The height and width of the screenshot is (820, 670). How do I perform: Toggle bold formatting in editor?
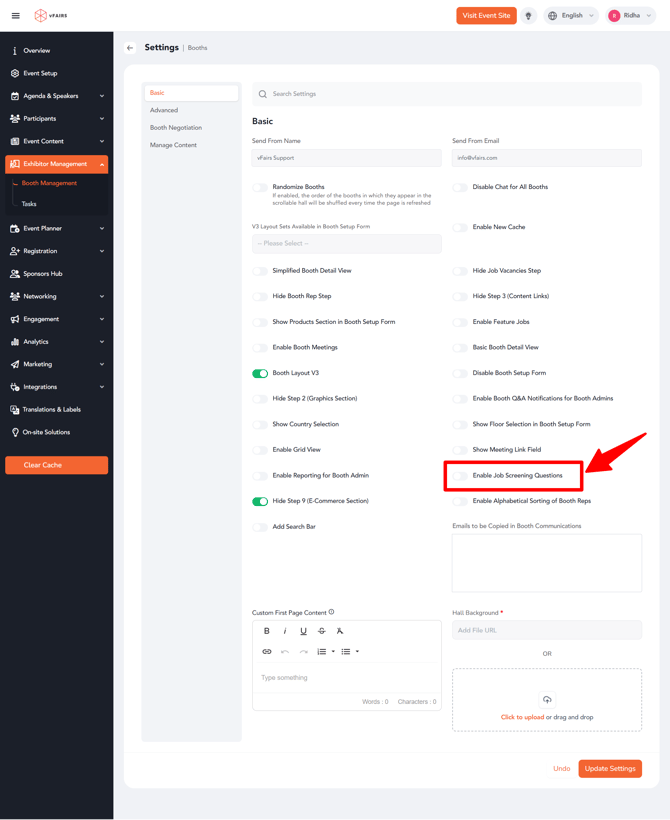tap(267, 631)
